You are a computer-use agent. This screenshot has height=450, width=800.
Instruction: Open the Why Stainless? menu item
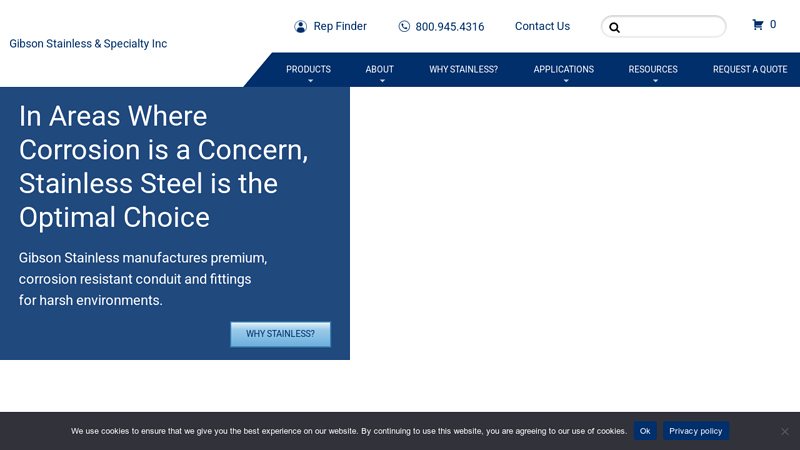click(x=463, y=69)
